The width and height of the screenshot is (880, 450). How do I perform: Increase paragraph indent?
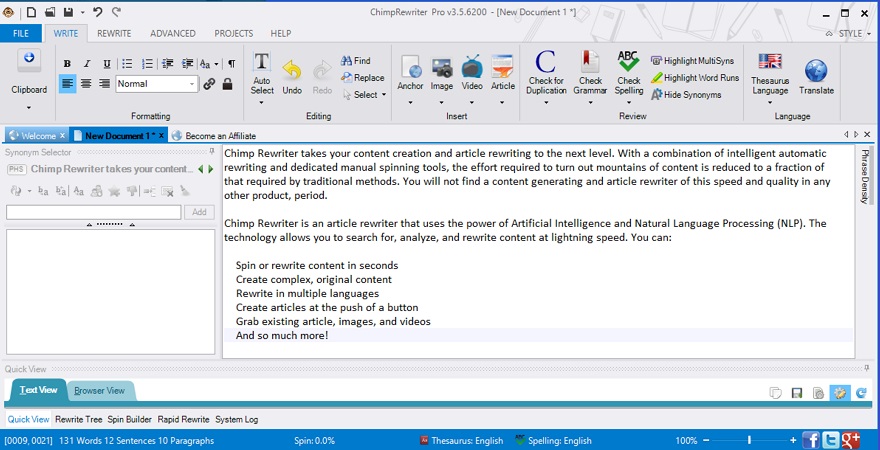[x=187, y=63]
